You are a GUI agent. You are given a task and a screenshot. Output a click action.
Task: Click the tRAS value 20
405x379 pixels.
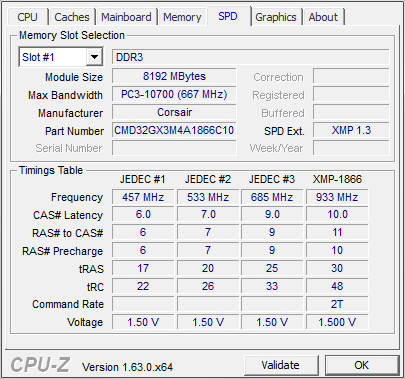208,268
